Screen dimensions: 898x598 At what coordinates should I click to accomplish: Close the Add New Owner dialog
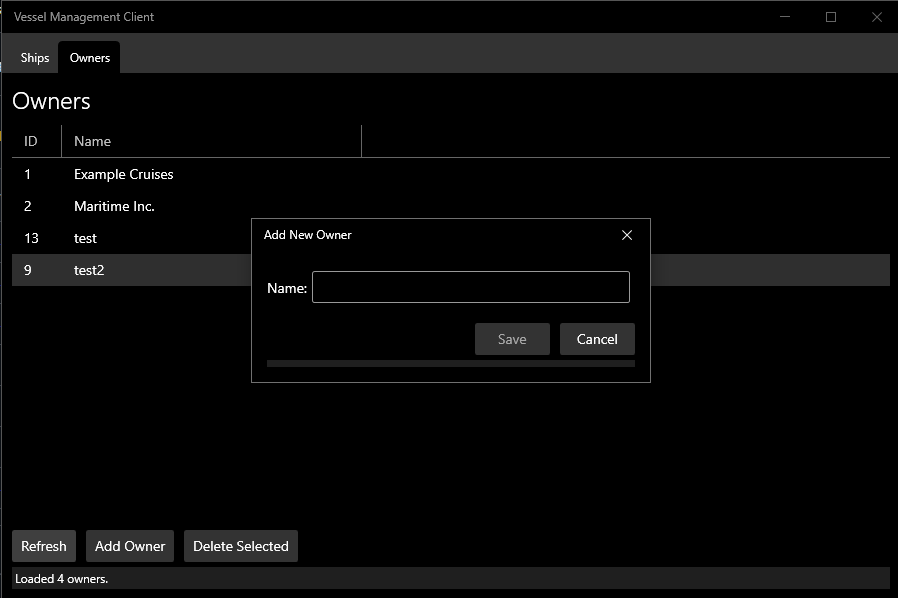(x=627, y=235)
